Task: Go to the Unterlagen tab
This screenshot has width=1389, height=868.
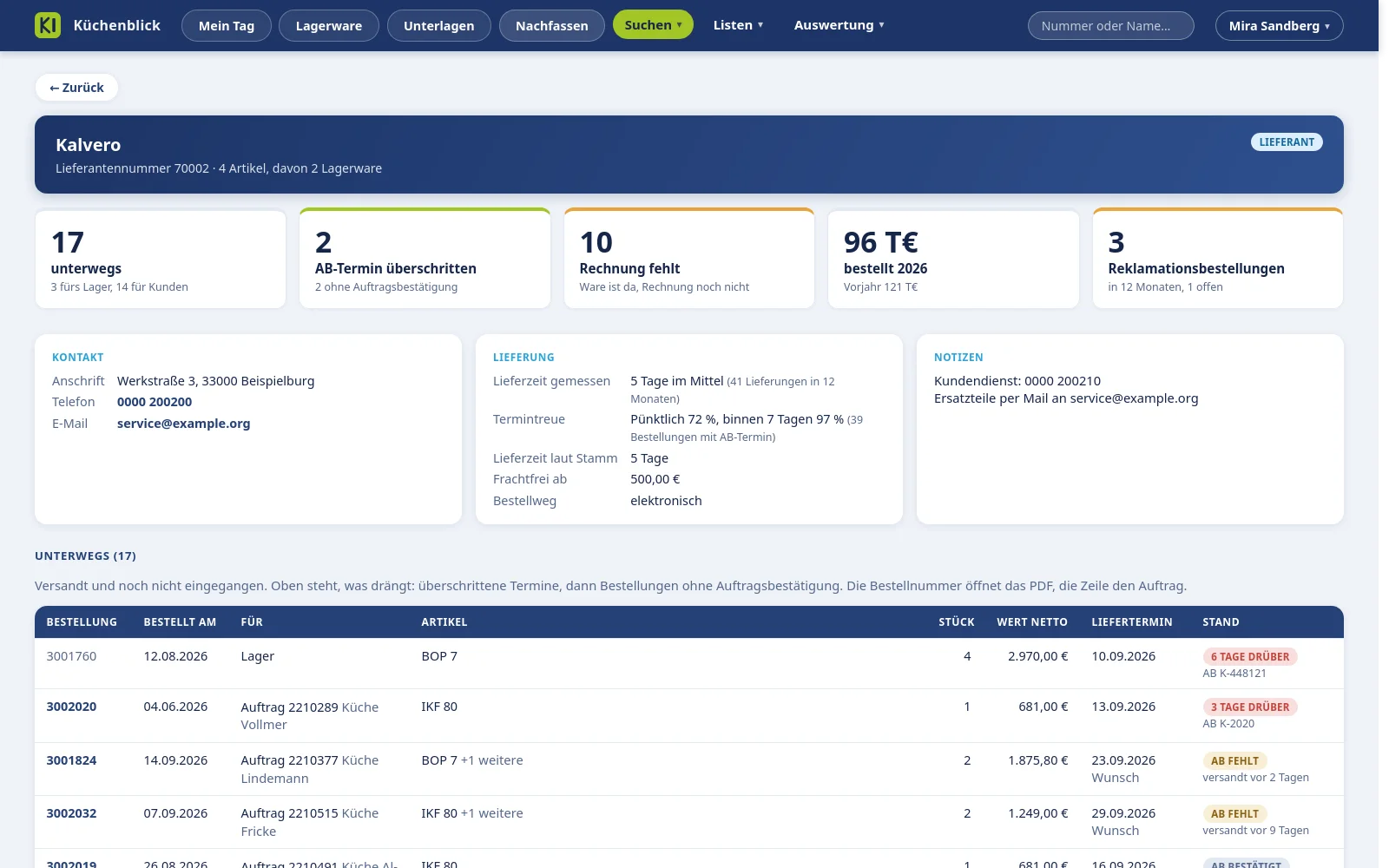Action: tap(439, 26)
